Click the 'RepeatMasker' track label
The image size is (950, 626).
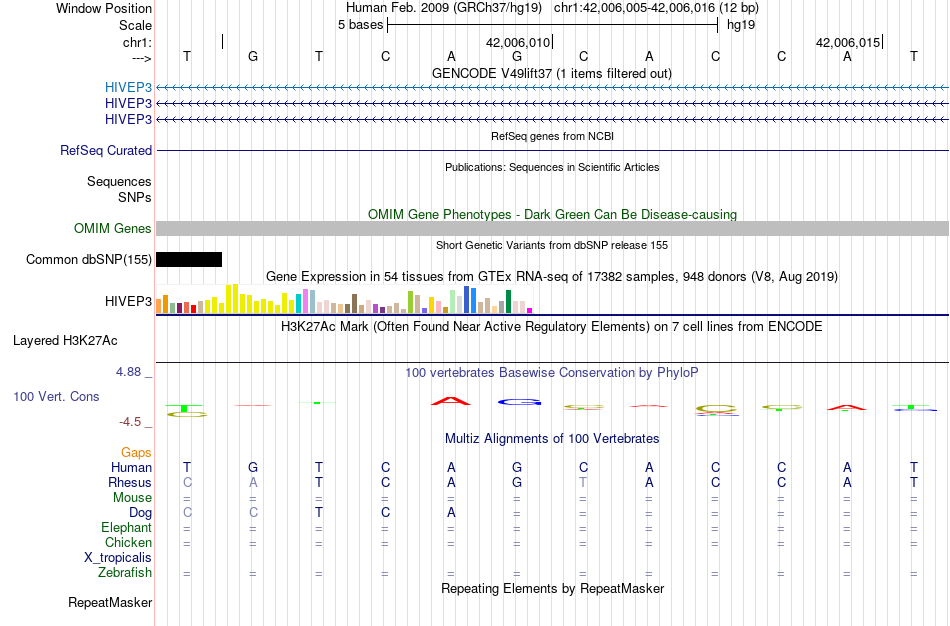(110, 602)
